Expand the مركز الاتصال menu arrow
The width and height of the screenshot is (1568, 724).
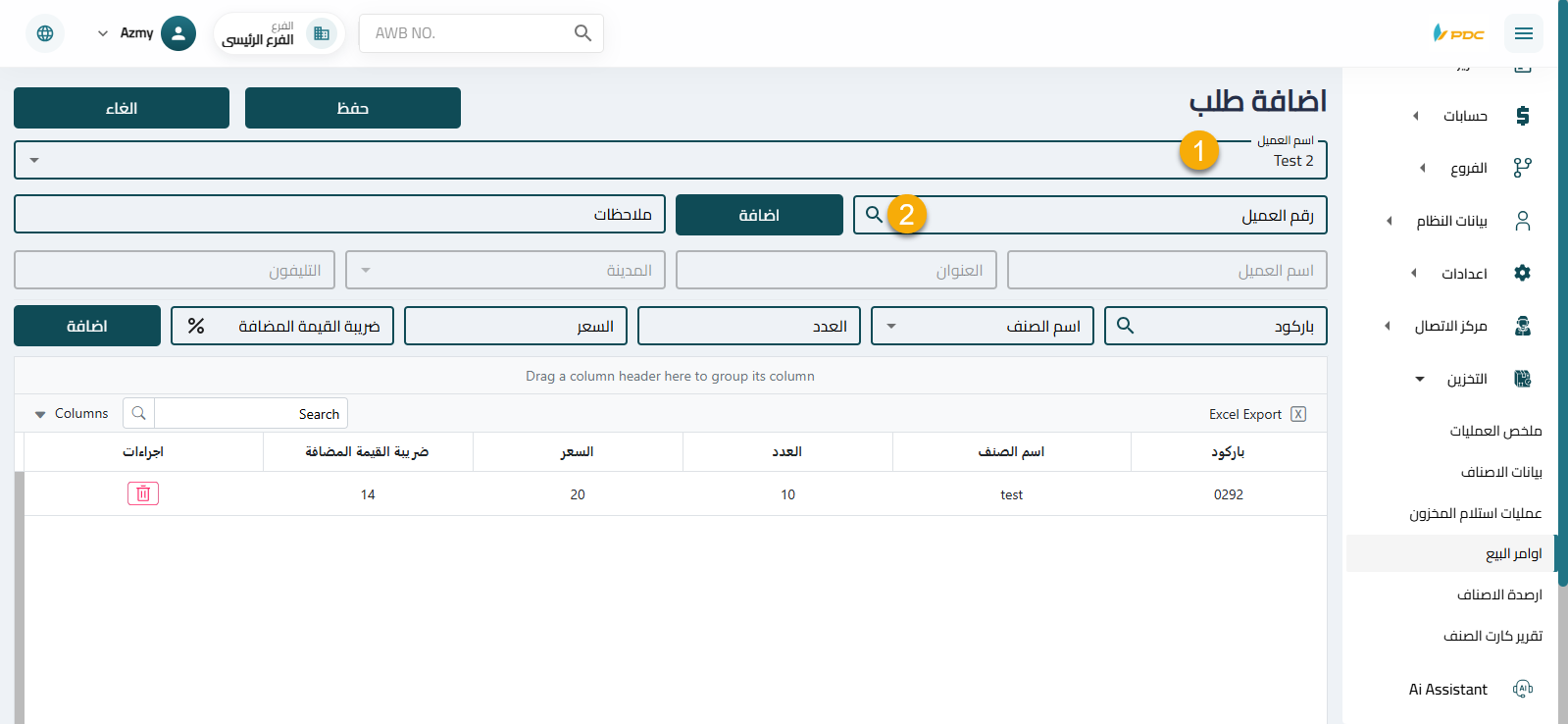[1387, 326]
